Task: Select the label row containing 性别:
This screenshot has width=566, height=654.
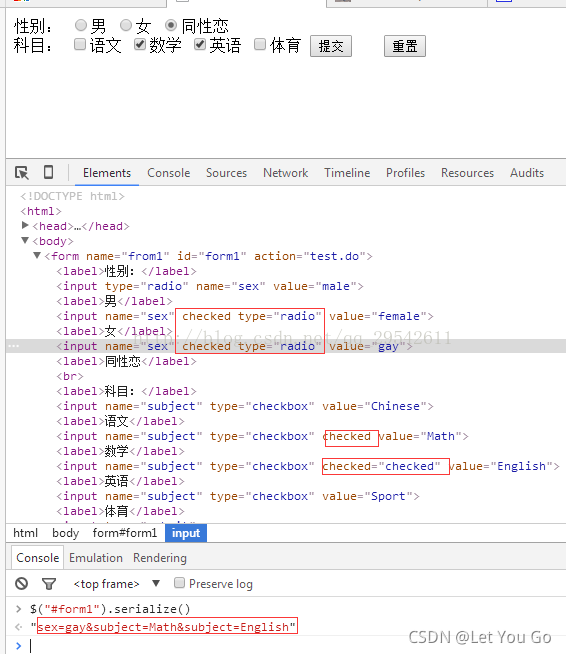Action: point(126,271)
